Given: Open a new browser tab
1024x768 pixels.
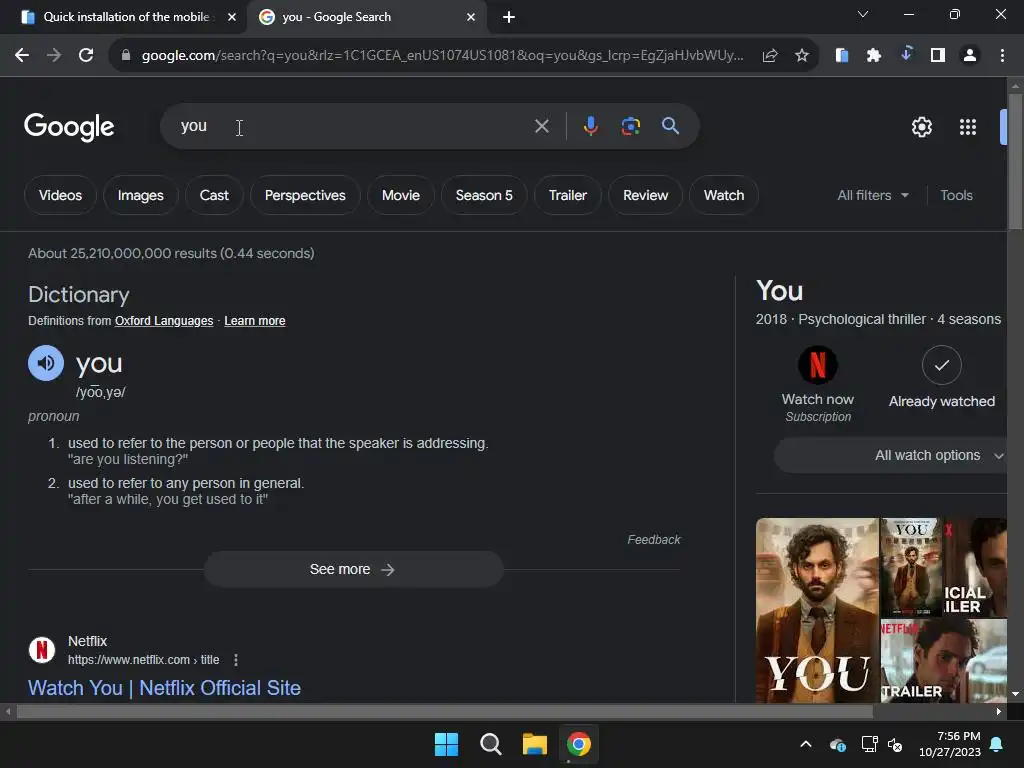Looking at the screenshot, I should coord(509,17).
